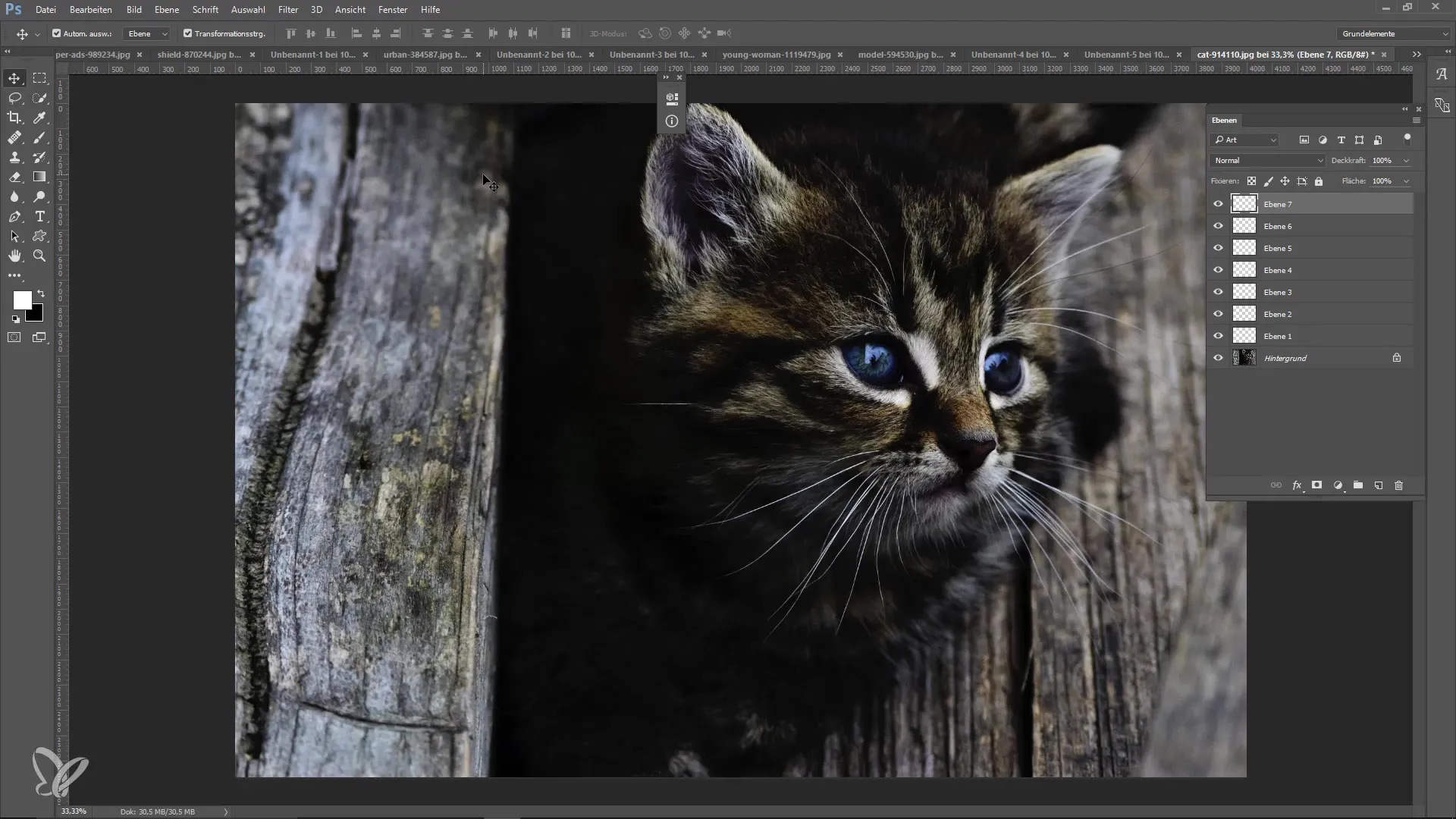Image resolution: width=1456 pixels, height=819 pixels.
Task: Click the white foreground color swatch
Action: coord(21,299)
